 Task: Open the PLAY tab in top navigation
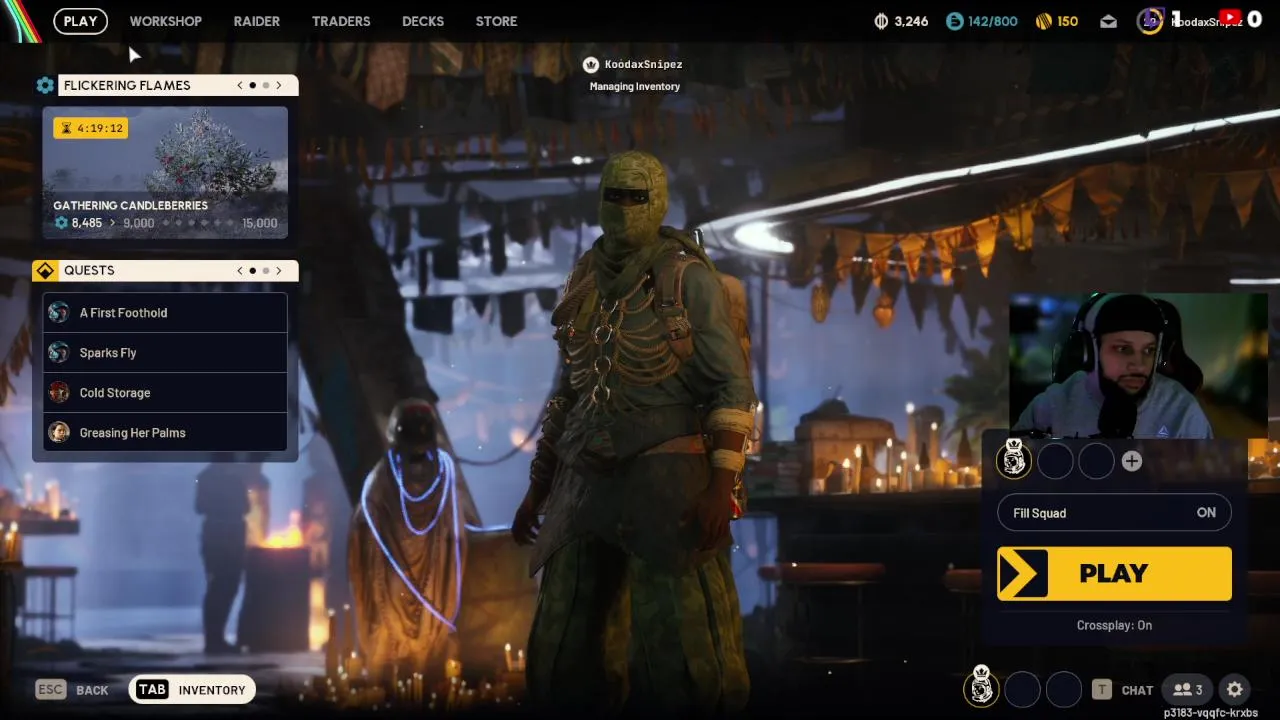tap(81, 21)
